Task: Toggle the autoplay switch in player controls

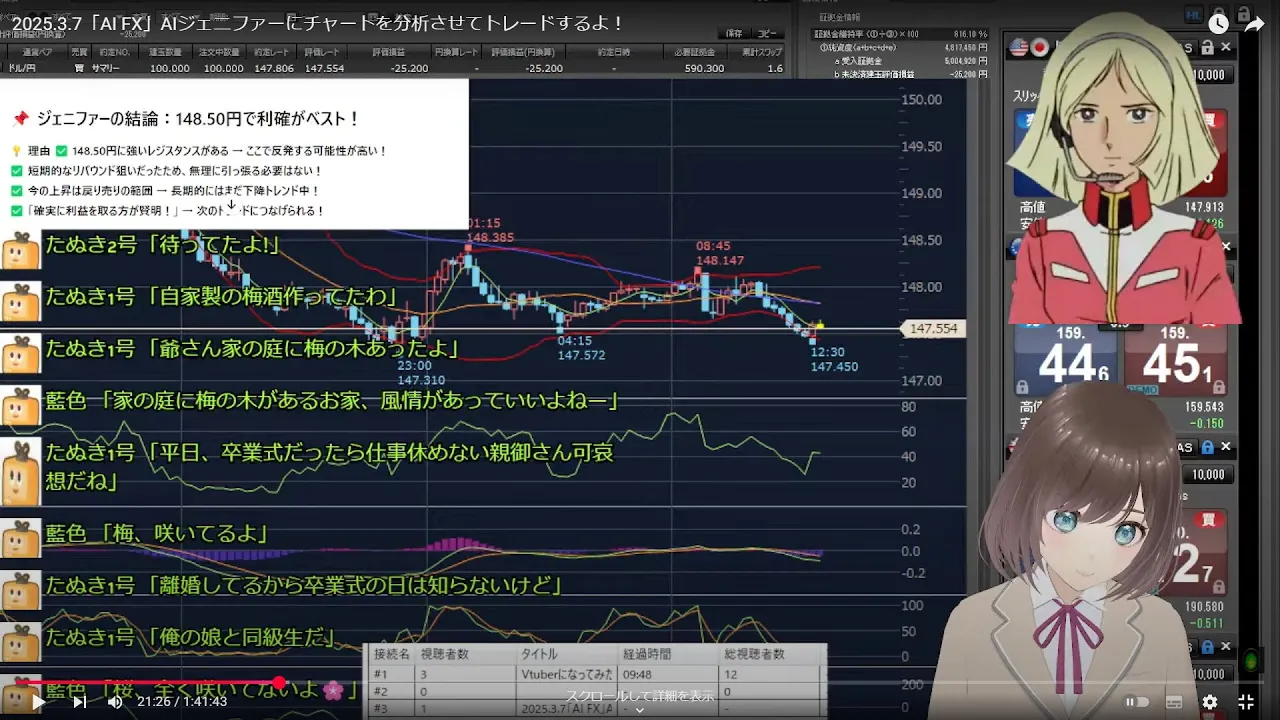Action: point(1137,702)
